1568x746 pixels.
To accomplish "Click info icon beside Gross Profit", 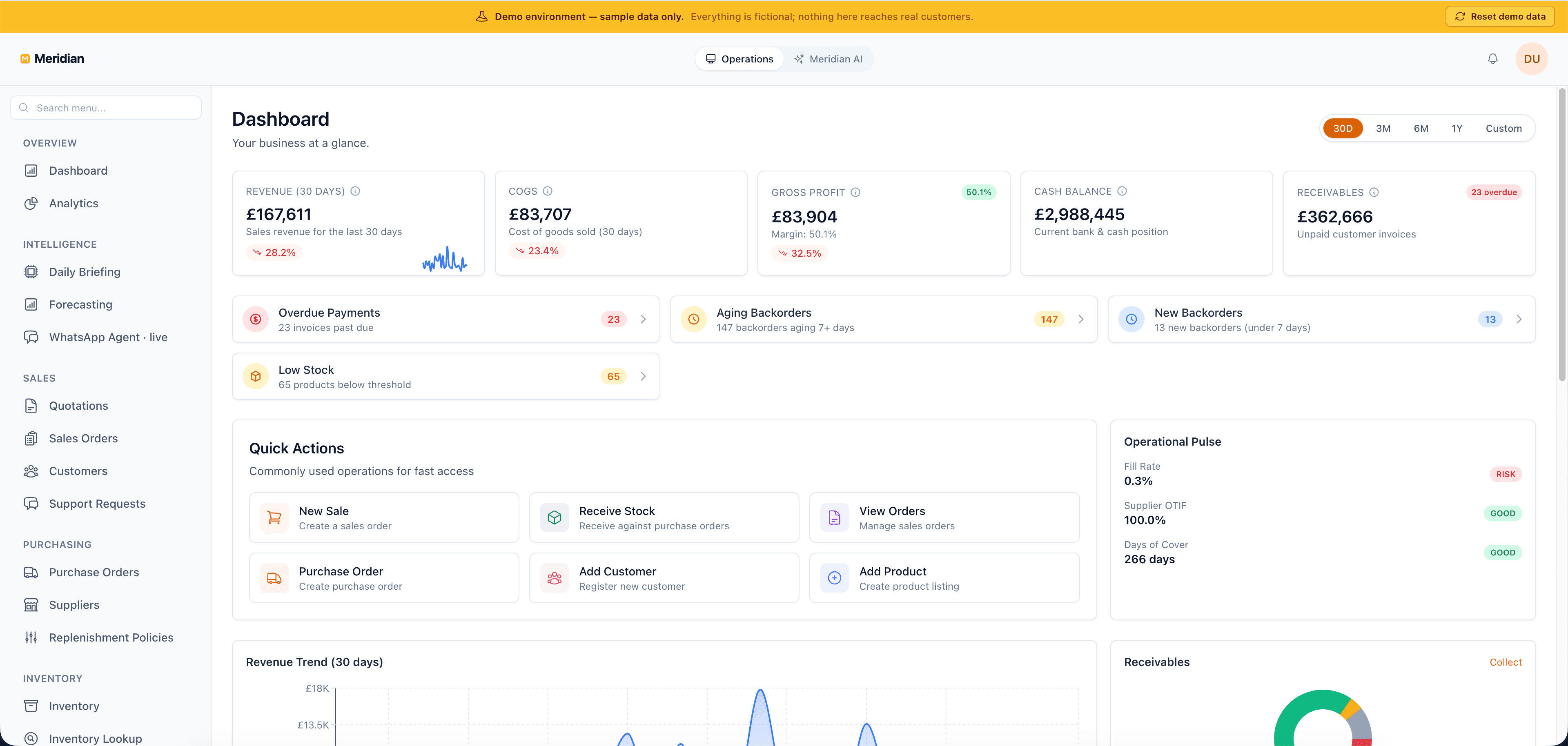I will [x=855, y=192].
